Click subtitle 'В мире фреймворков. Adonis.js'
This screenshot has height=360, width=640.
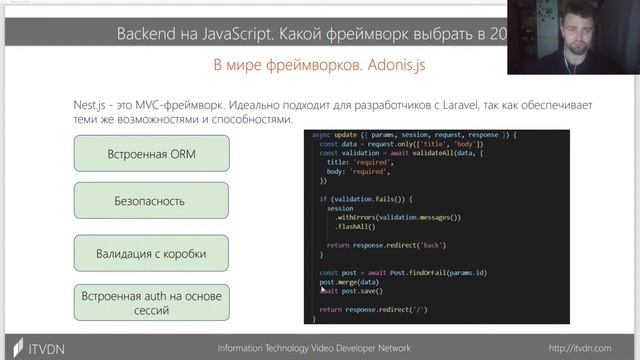pos(319,65)
